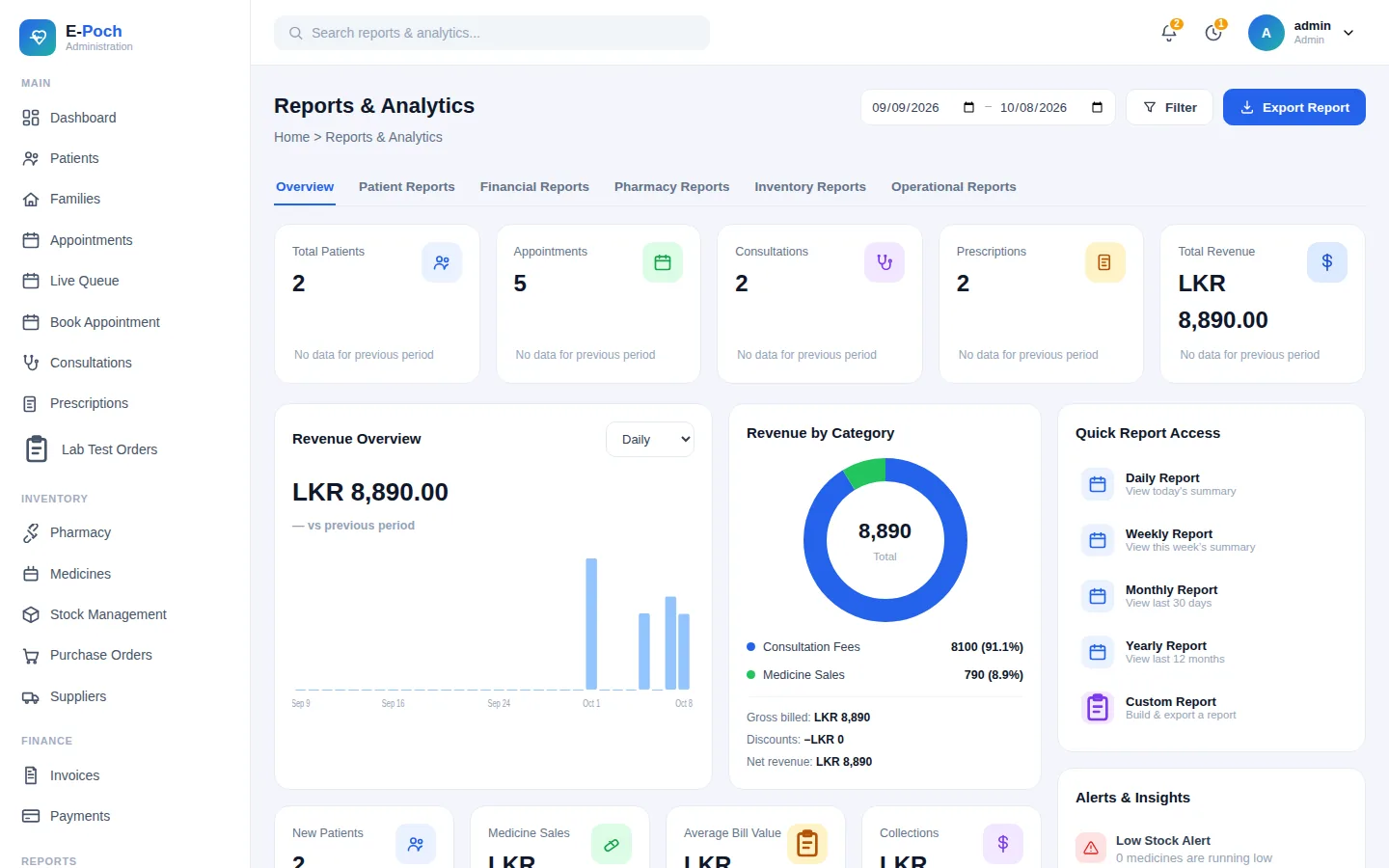This screenshot has width=1389, height=868.
Task: Click the Average Bill Value clipboard icon
Action: (x=807, y=845)
